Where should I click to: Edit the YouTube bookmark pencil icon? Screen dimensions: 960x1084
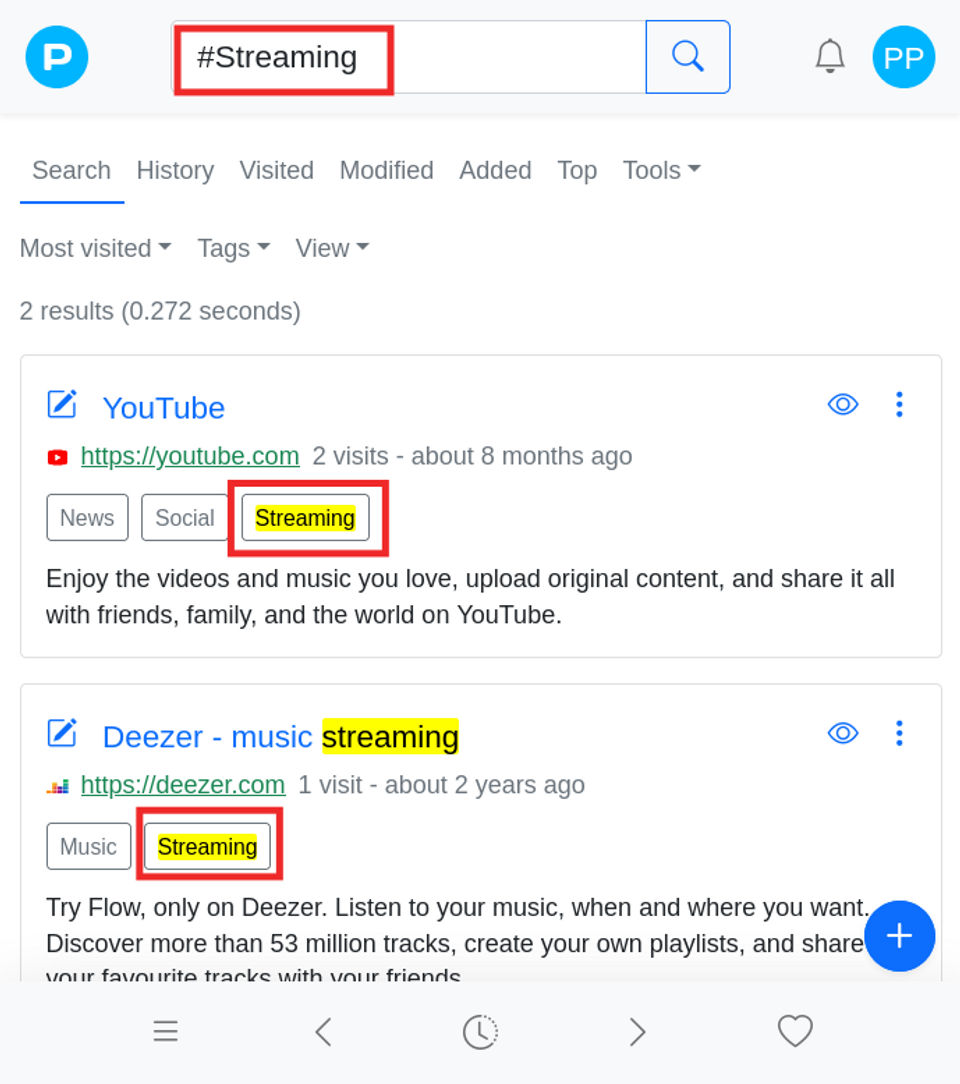coord(62,404)
